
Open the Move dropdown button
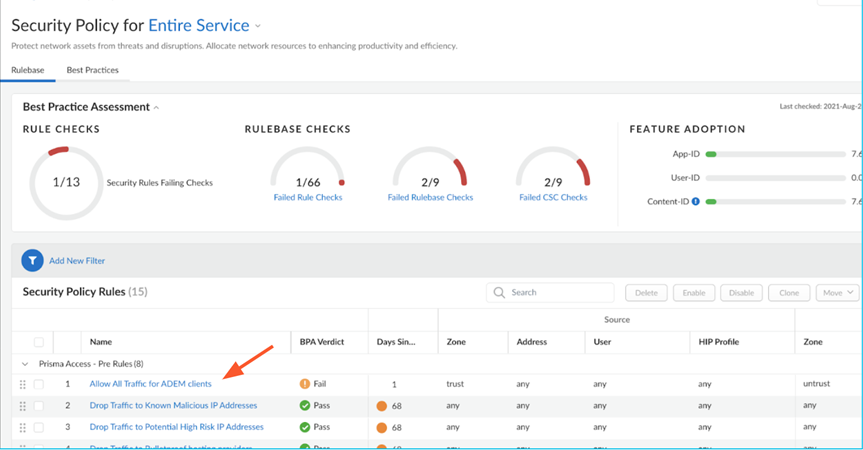click(837, 293)
